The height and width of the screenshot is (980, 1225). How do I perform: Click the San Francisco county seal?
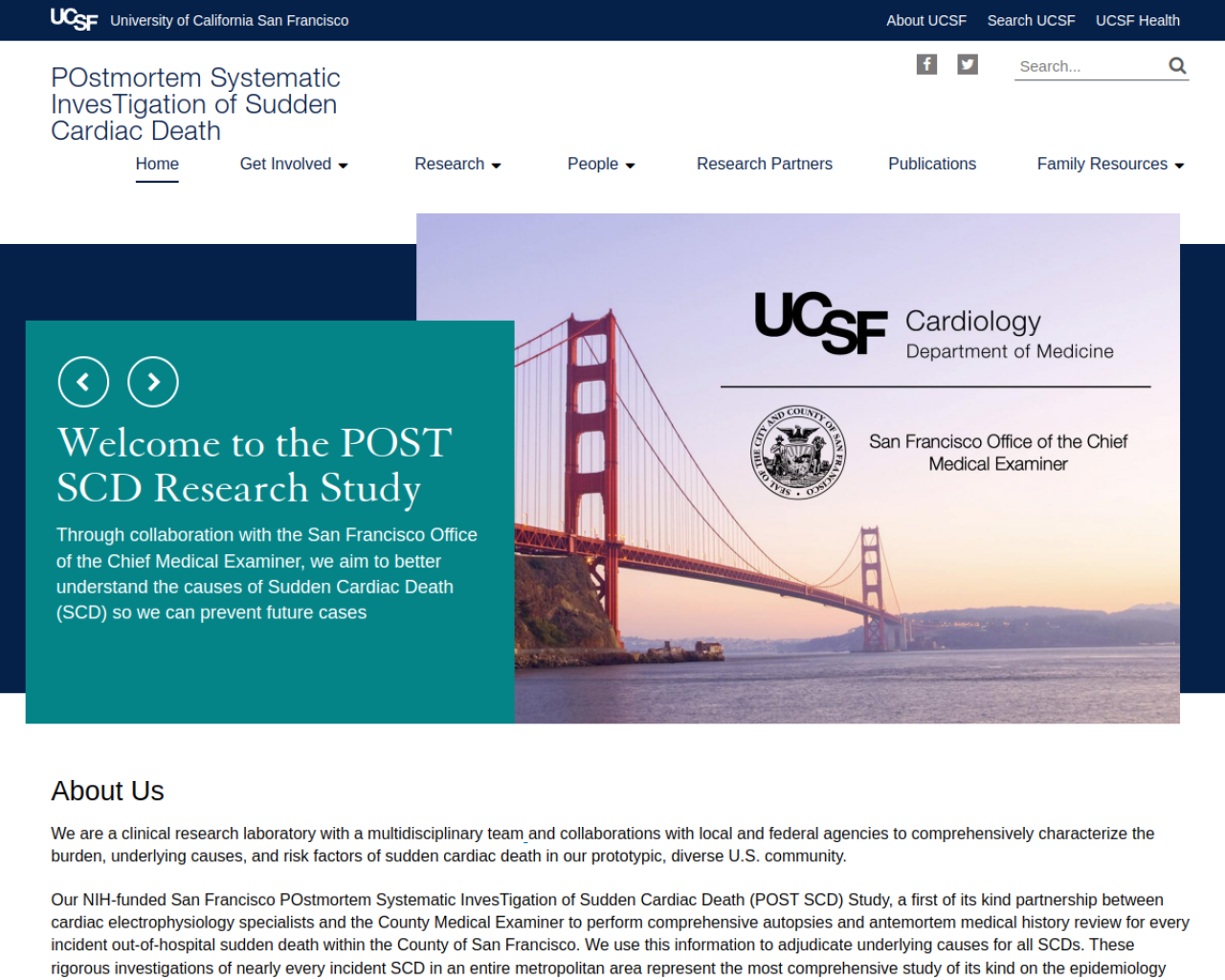point(798,452)
